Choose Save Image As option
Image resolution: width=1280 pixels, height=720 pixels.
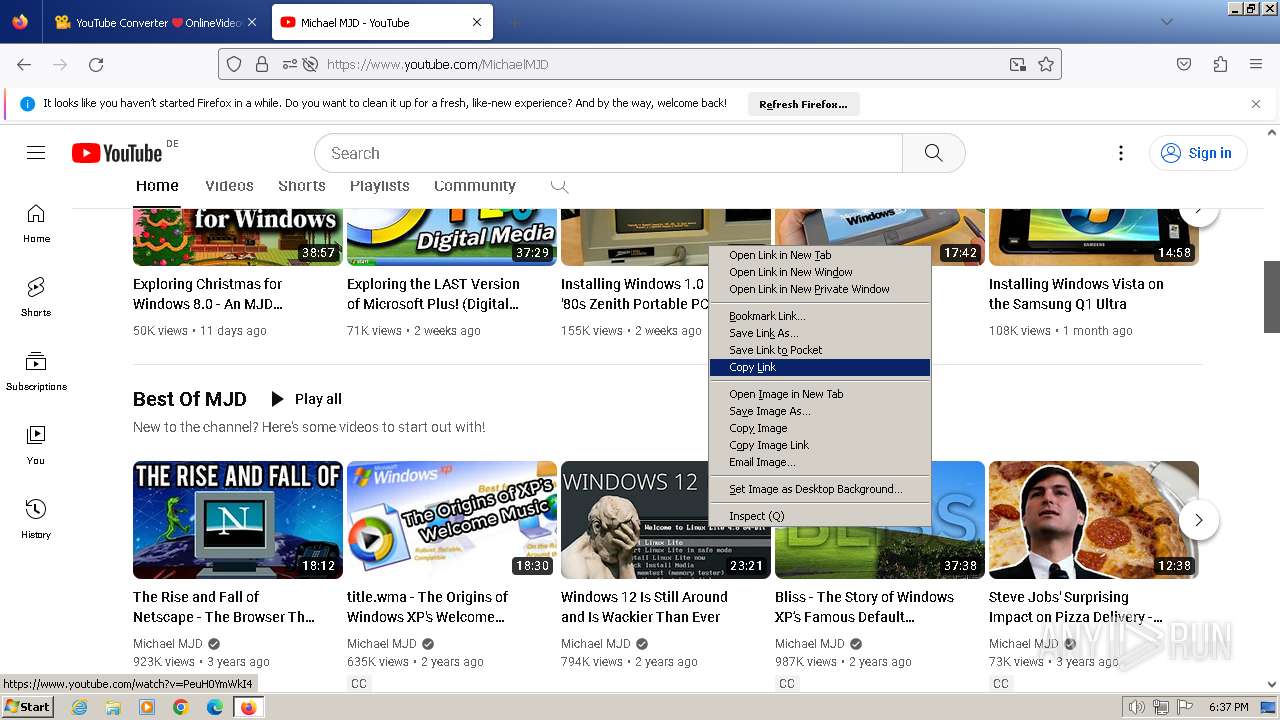pyautogui.click(x=820, y=411)
